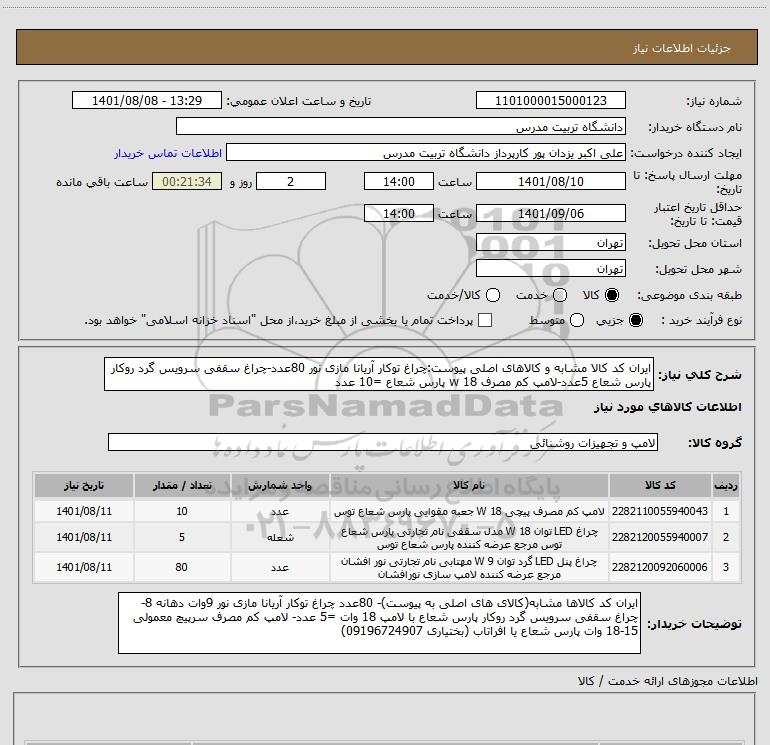Click the تعداد / مقدار column header
This screenshot has width=770, height=745.
pyautogui.click(x=182, y=486)
